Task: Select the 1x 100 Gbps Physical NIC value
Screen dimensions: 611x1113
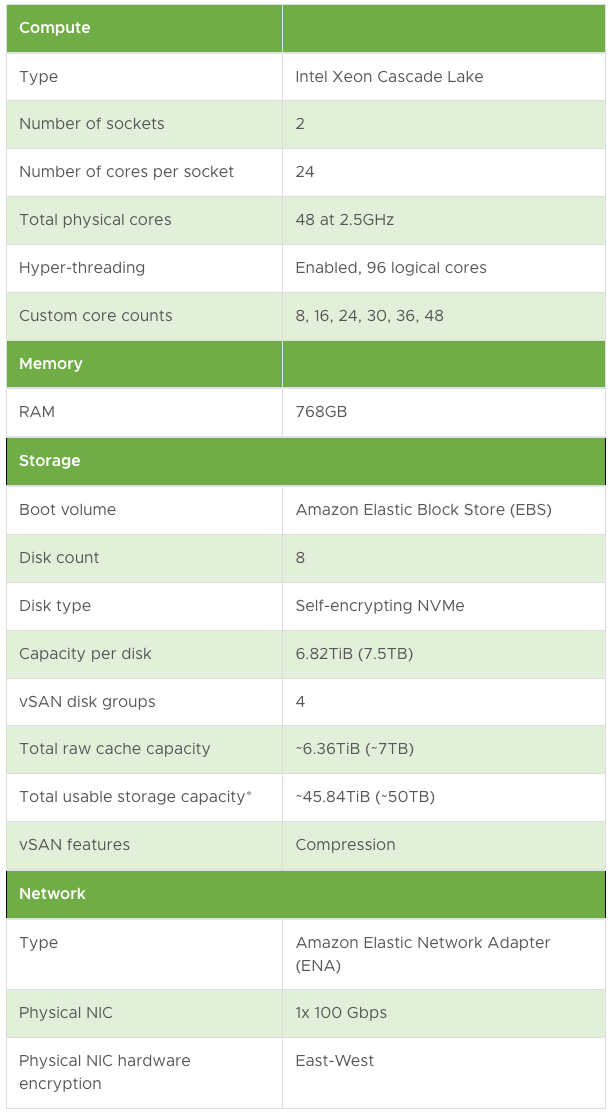Action: tap(341, 1013)
